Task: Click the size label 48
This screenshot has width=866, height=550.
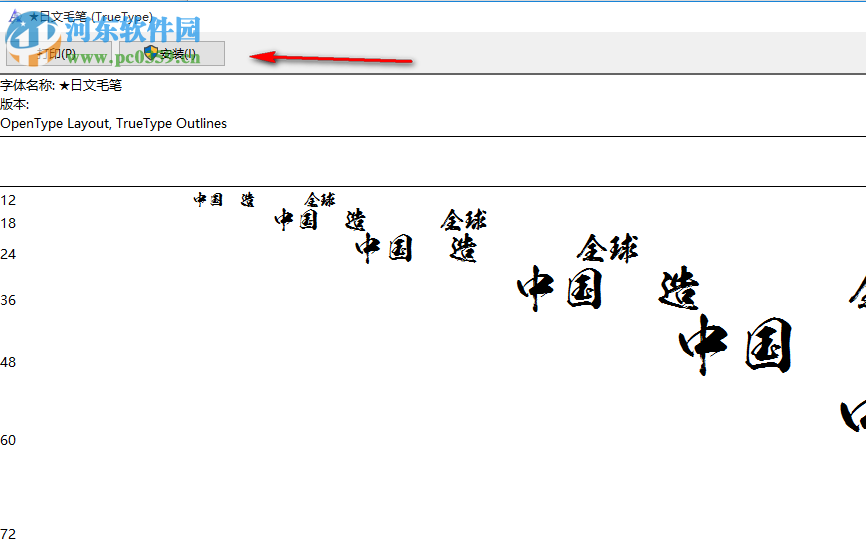Action: click(8, 362)
